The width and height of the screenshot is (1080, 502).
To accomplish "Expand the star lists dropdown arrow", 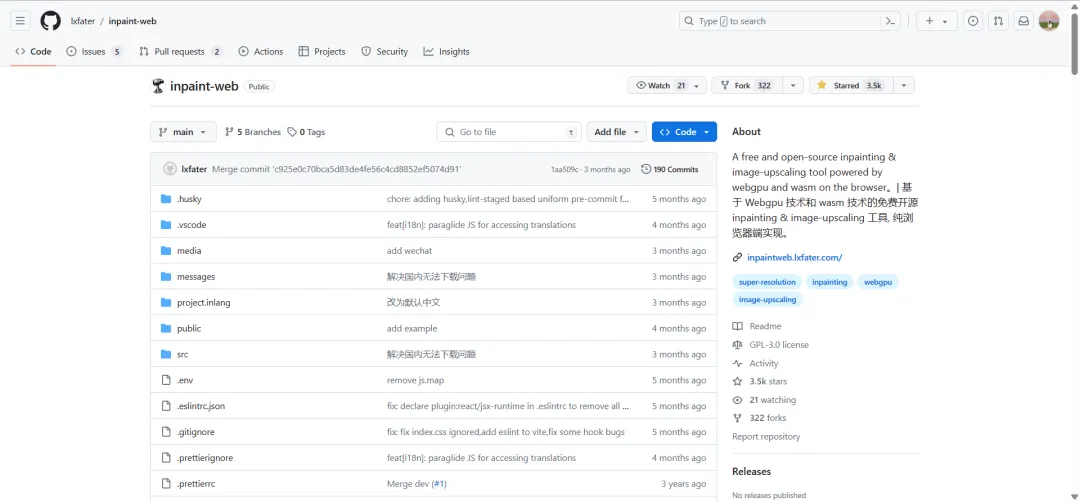I will coord(904,85).
